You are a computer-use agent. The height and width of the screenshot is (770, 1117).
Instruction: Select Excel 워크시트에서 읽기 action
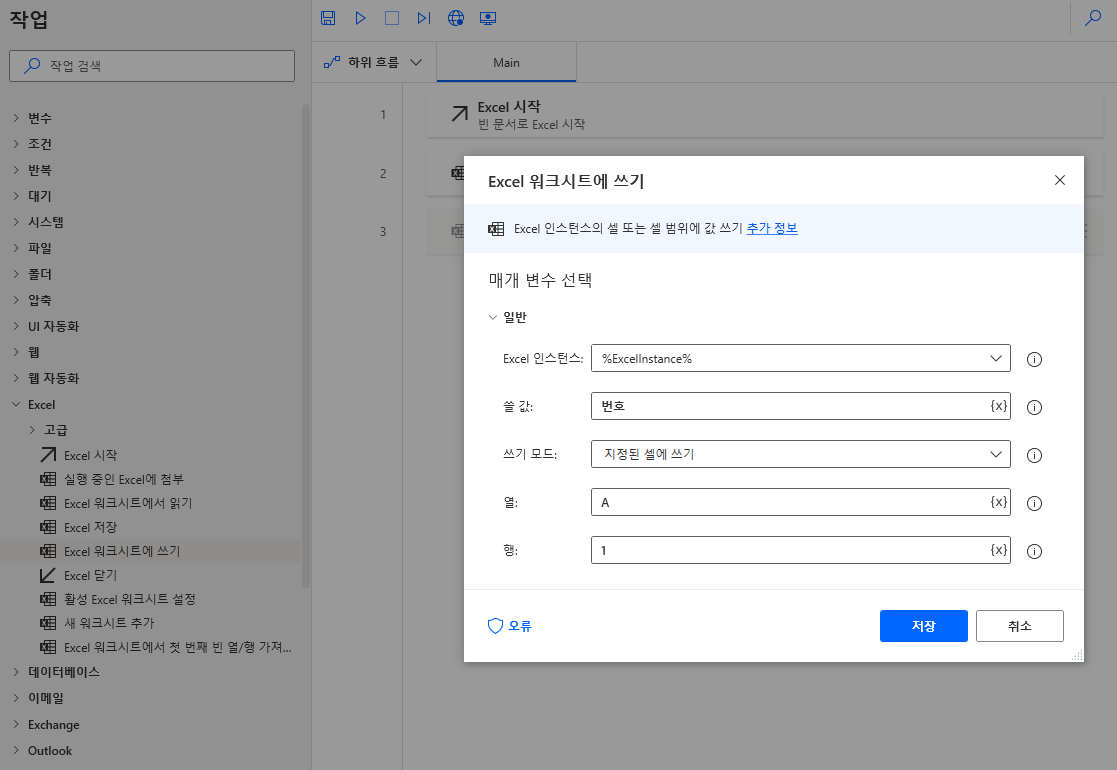click(116, 504)
